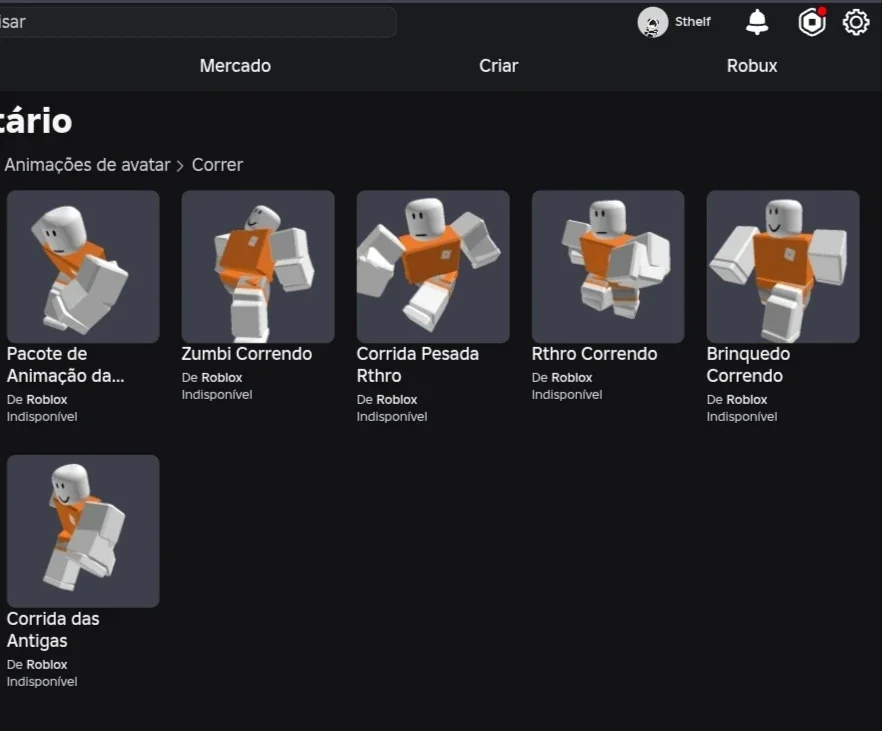Click the Correr breadcrumb item
The width and height of the screenshot is (882, 731).
217,165
